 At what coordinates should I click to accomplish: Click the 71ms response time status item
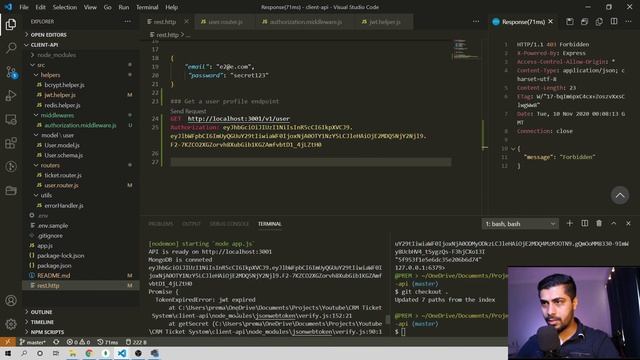coord(108,342)
